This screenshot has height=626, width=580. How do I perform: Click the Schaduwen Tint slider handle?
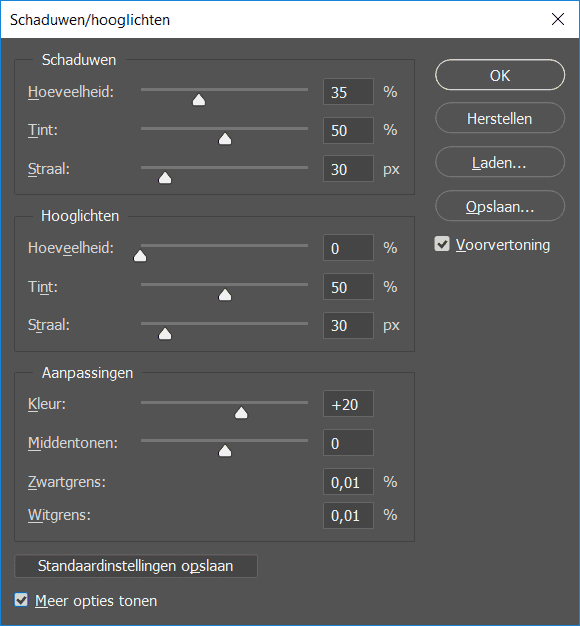225,139
